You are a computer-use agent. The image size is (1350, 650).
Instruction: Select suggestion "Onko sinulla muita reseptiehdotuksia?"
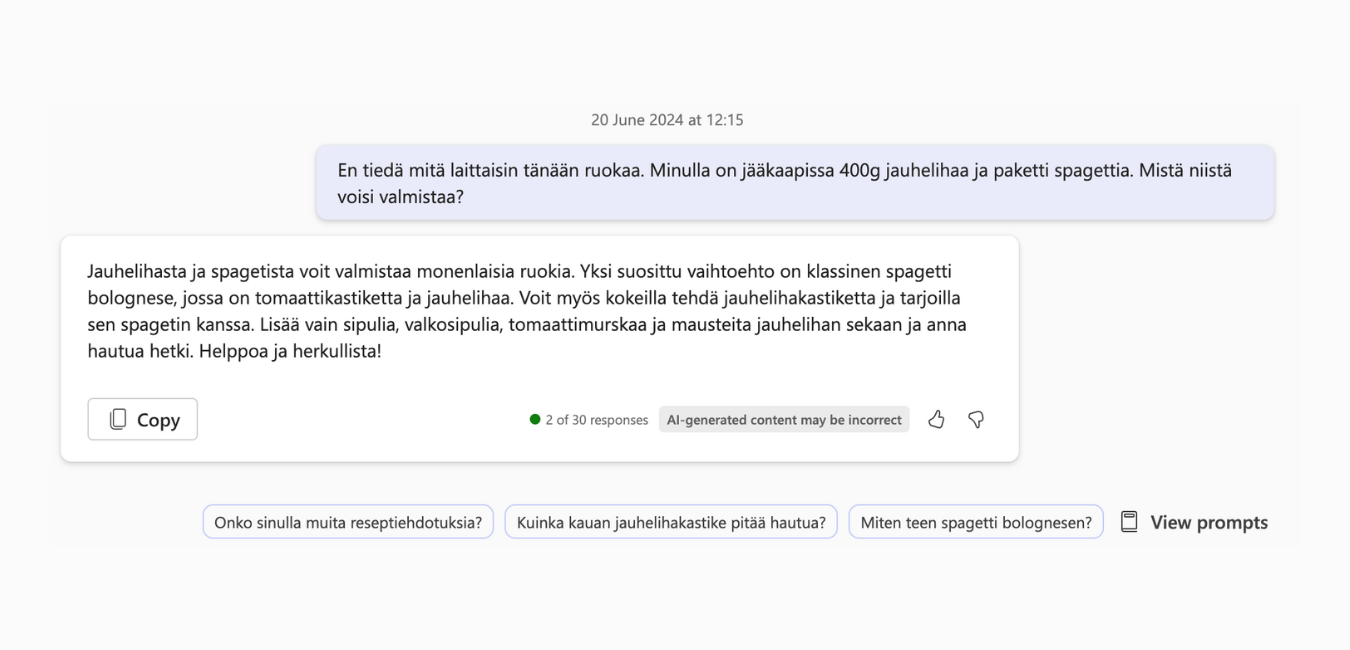click(x=348, y=522)
